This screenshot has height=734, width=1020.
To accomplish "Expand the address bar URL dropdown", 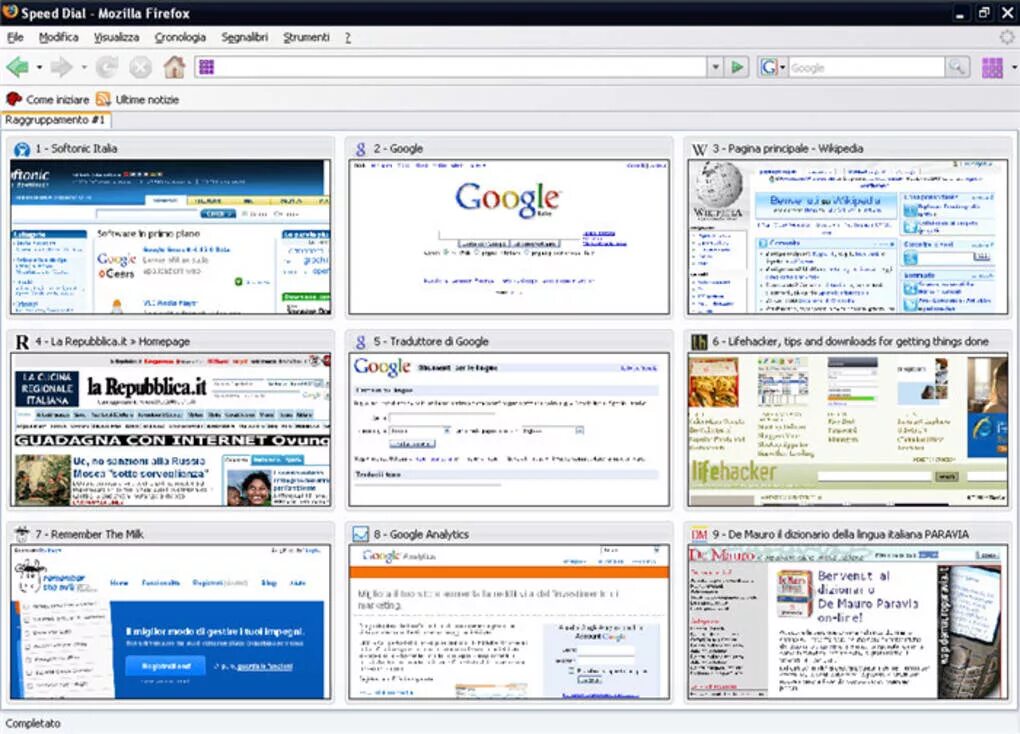I will coord(716,67).
